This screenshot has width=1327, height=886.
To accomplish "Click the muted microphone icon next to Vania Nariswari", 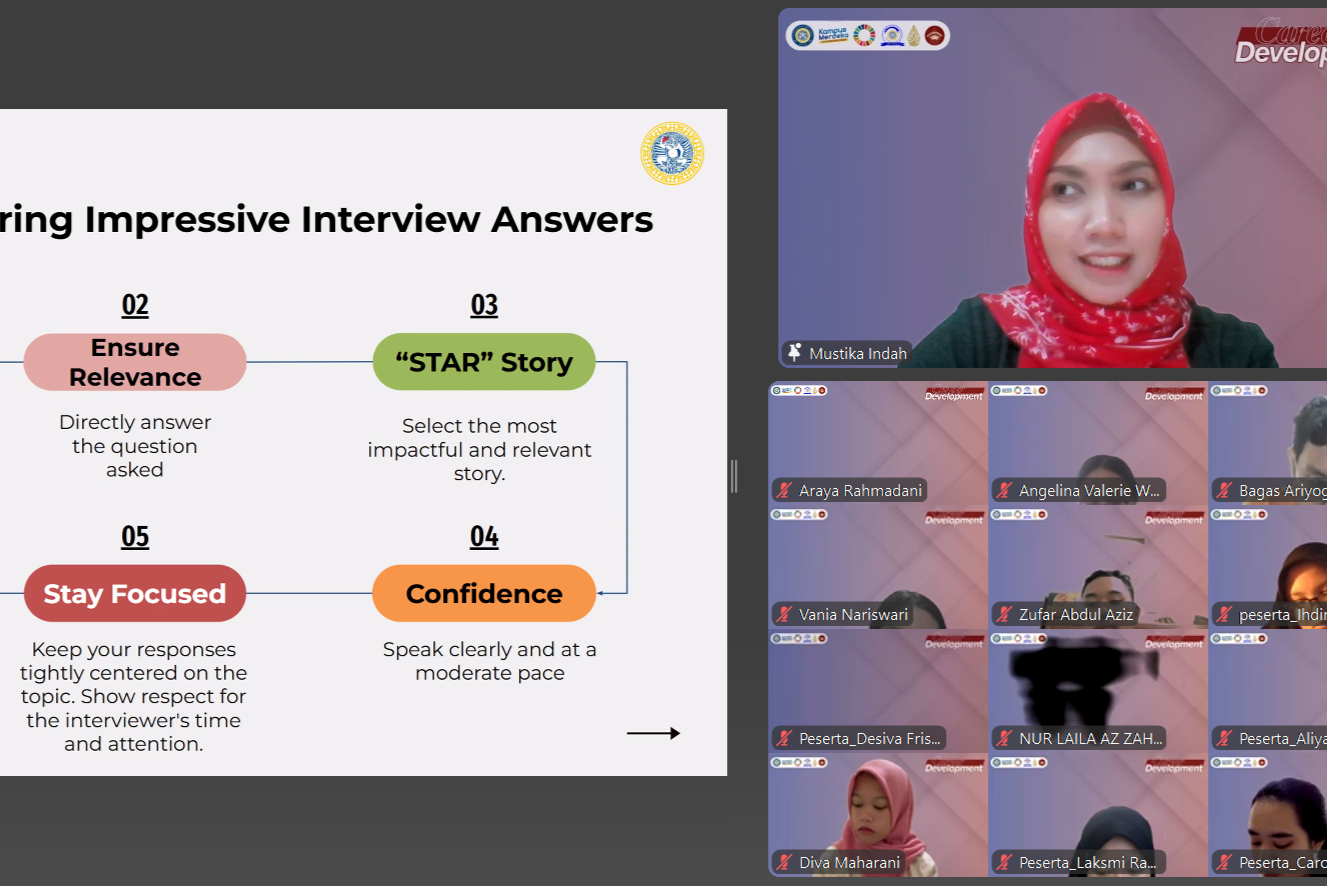I will [784, 615].
